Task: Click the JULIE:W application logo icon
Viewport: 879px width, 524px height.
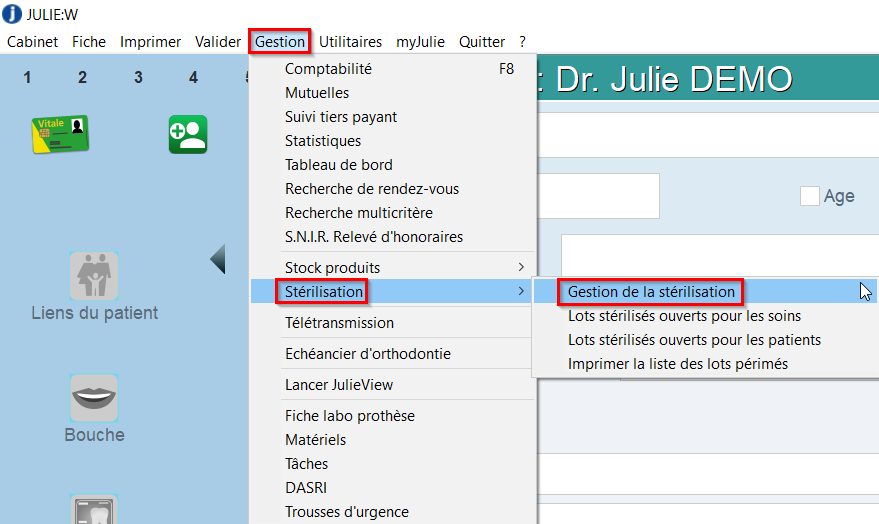Action: click(x=12, y=14)
